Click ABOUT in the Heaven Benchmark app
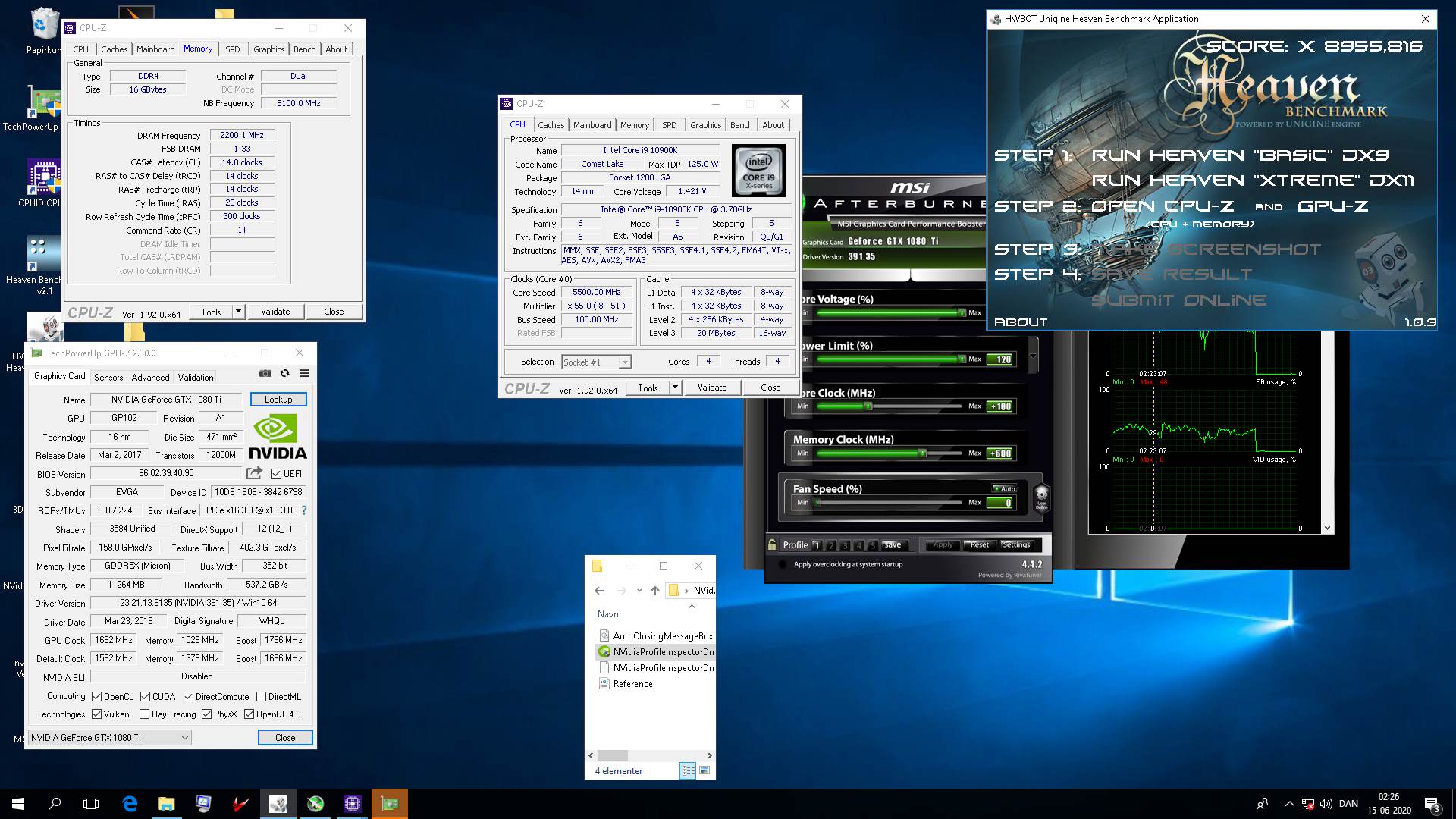The width and height of the screenshot is (1456, 819). (x=1021, y=322)
